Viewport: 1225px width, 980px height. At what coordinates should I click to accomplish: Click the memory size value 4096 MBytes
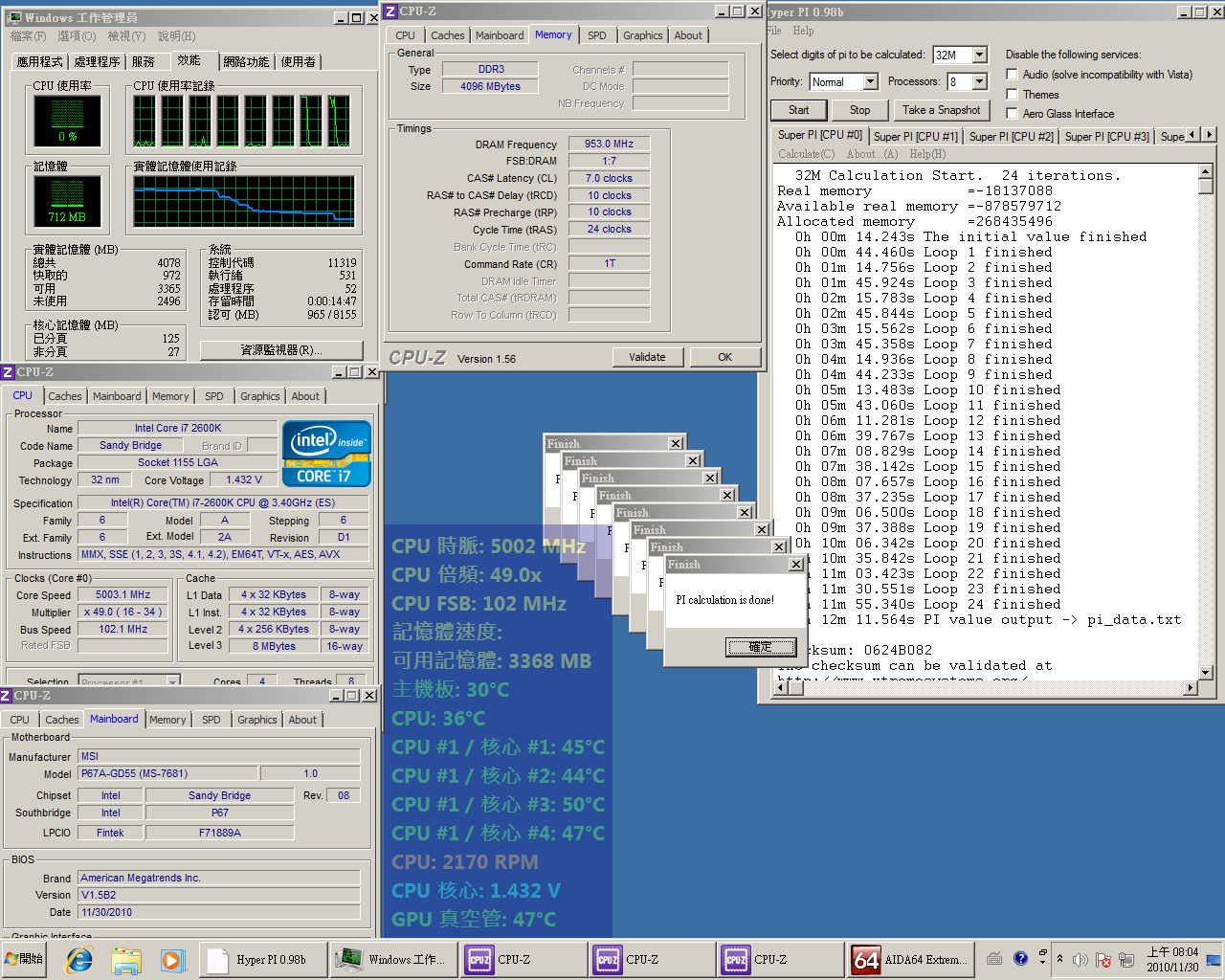pos(490,86)
